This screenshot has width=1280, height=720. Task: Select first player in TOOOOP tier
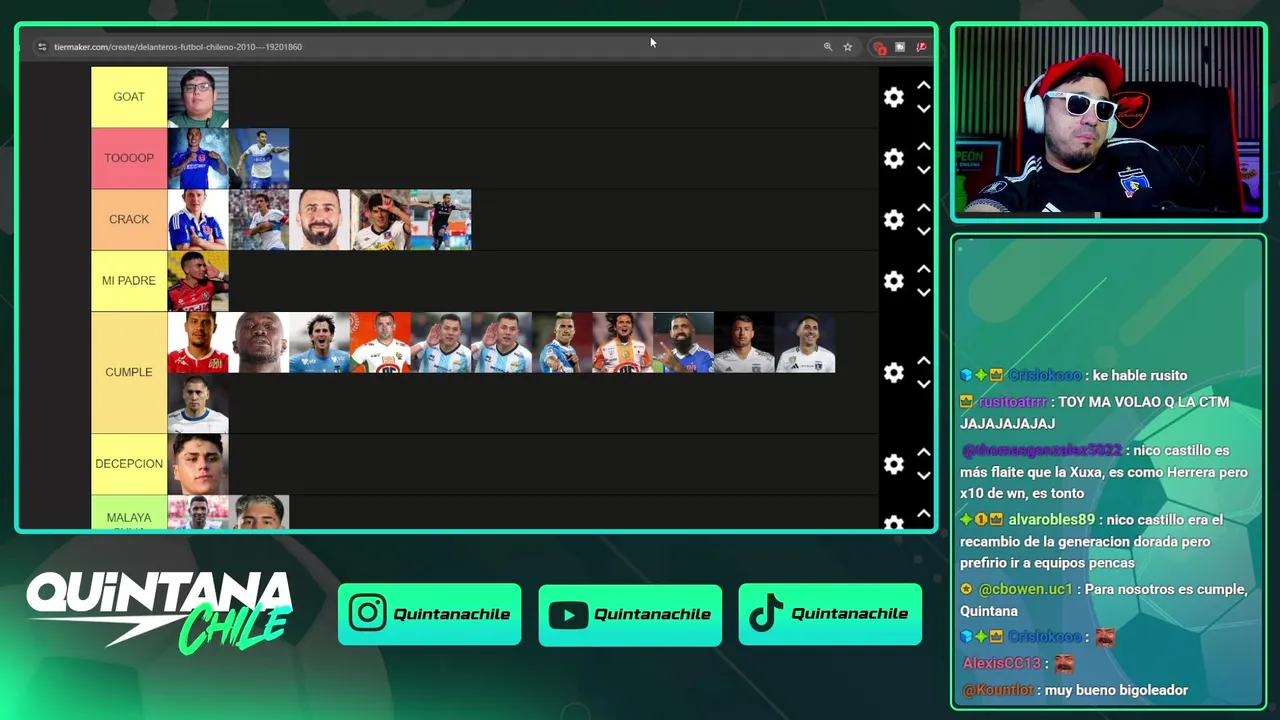point(198,158)
